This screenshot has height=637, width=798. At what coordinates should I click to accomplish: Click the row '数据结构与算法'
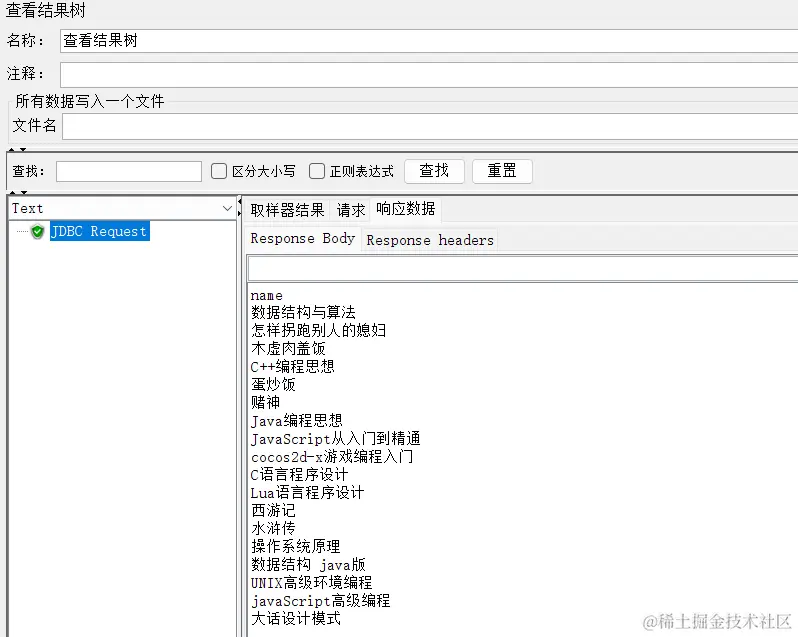click(303, 312)
